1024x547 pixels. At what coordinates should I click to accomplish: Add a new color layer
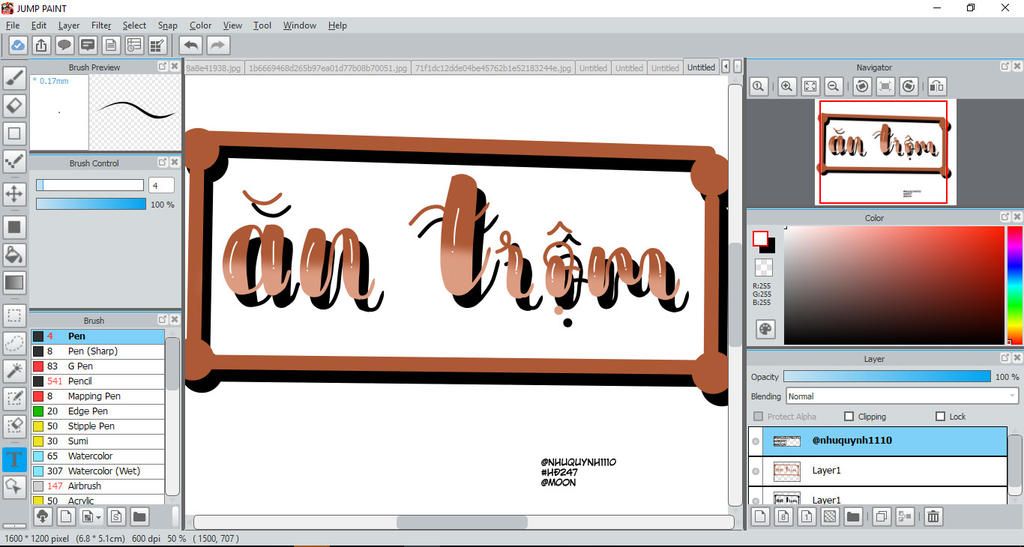pos(760,517)
